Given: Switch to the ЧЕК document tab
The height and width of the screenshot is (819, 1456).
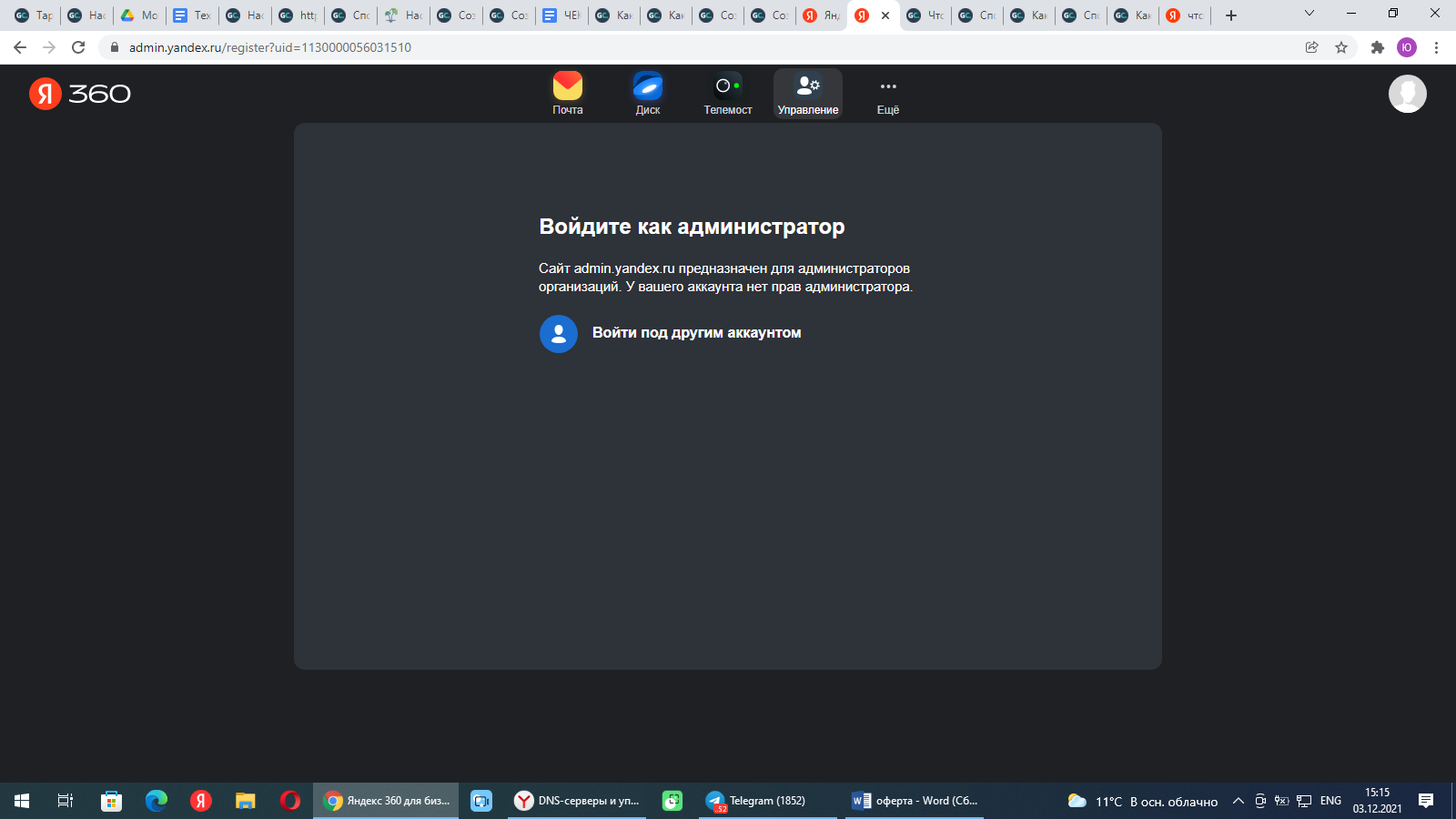Looking at the screenshot, I should tap(561, 15).
